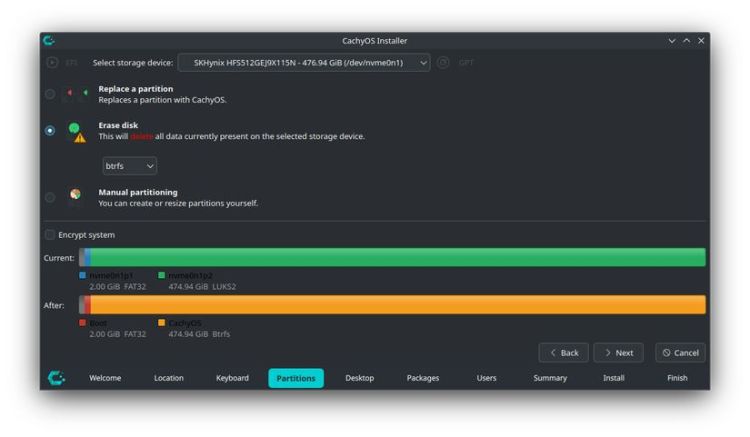Image resolution: width=750 pixels, height=437 pixels.
Task: Open the title bar keep-below chevron menu
Action: [672, 40]
